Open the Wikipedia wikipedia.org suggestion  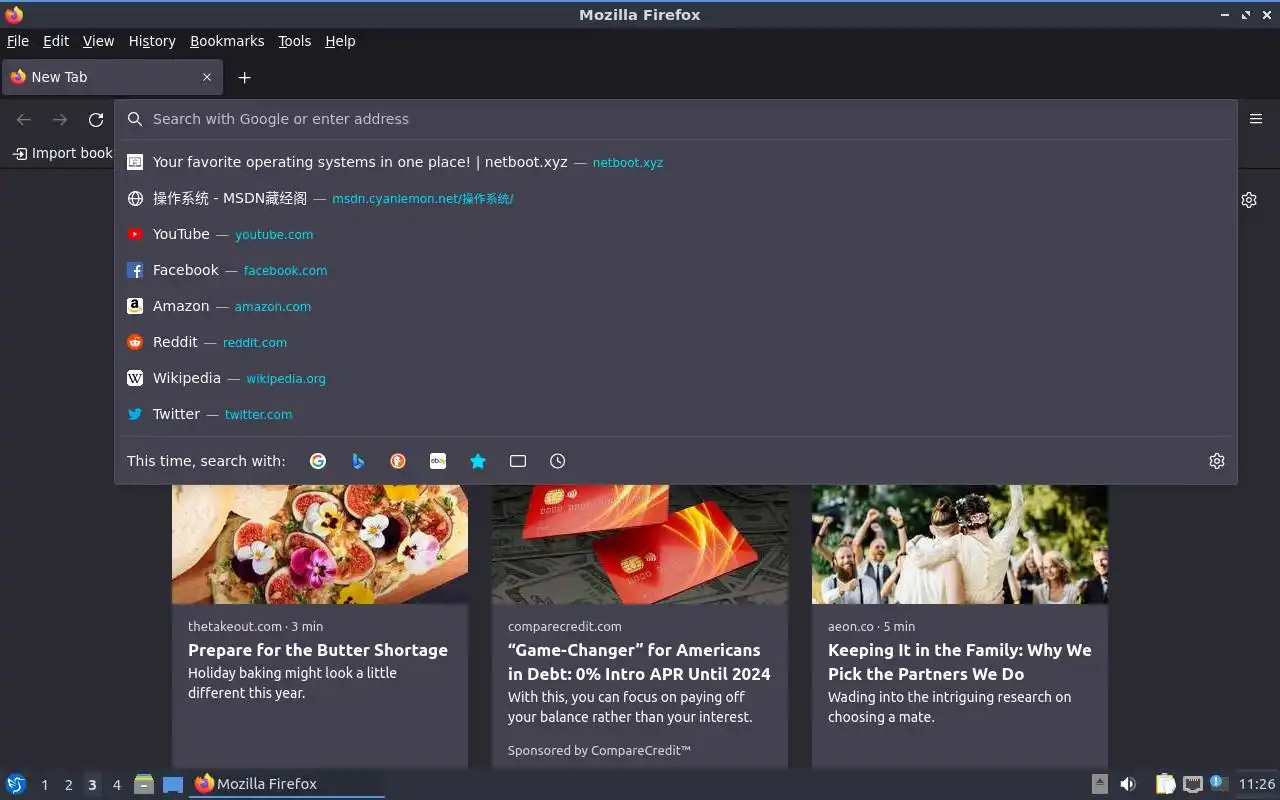[x=676, y=378]
